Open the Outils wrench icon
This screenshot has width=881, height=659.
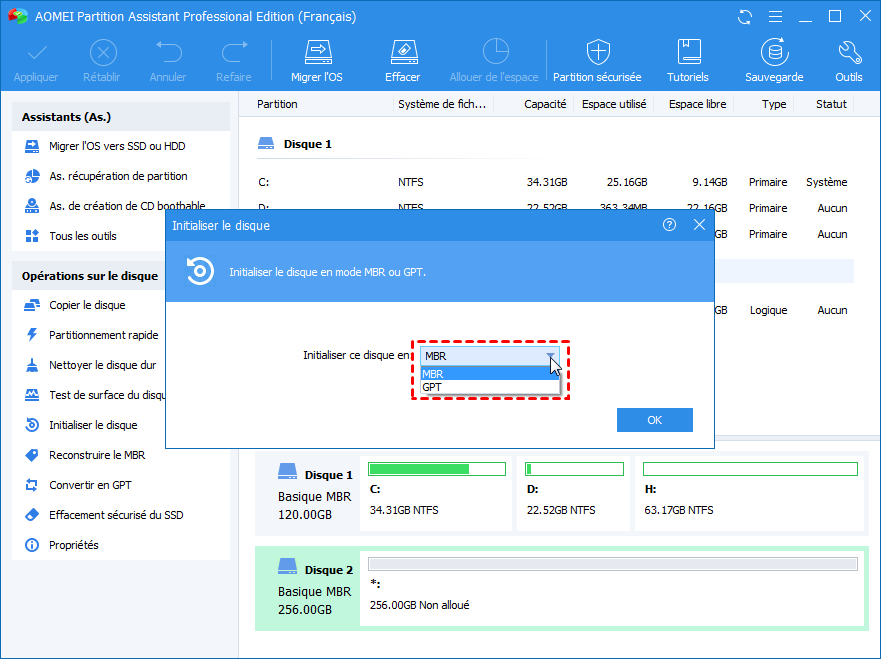849,52
